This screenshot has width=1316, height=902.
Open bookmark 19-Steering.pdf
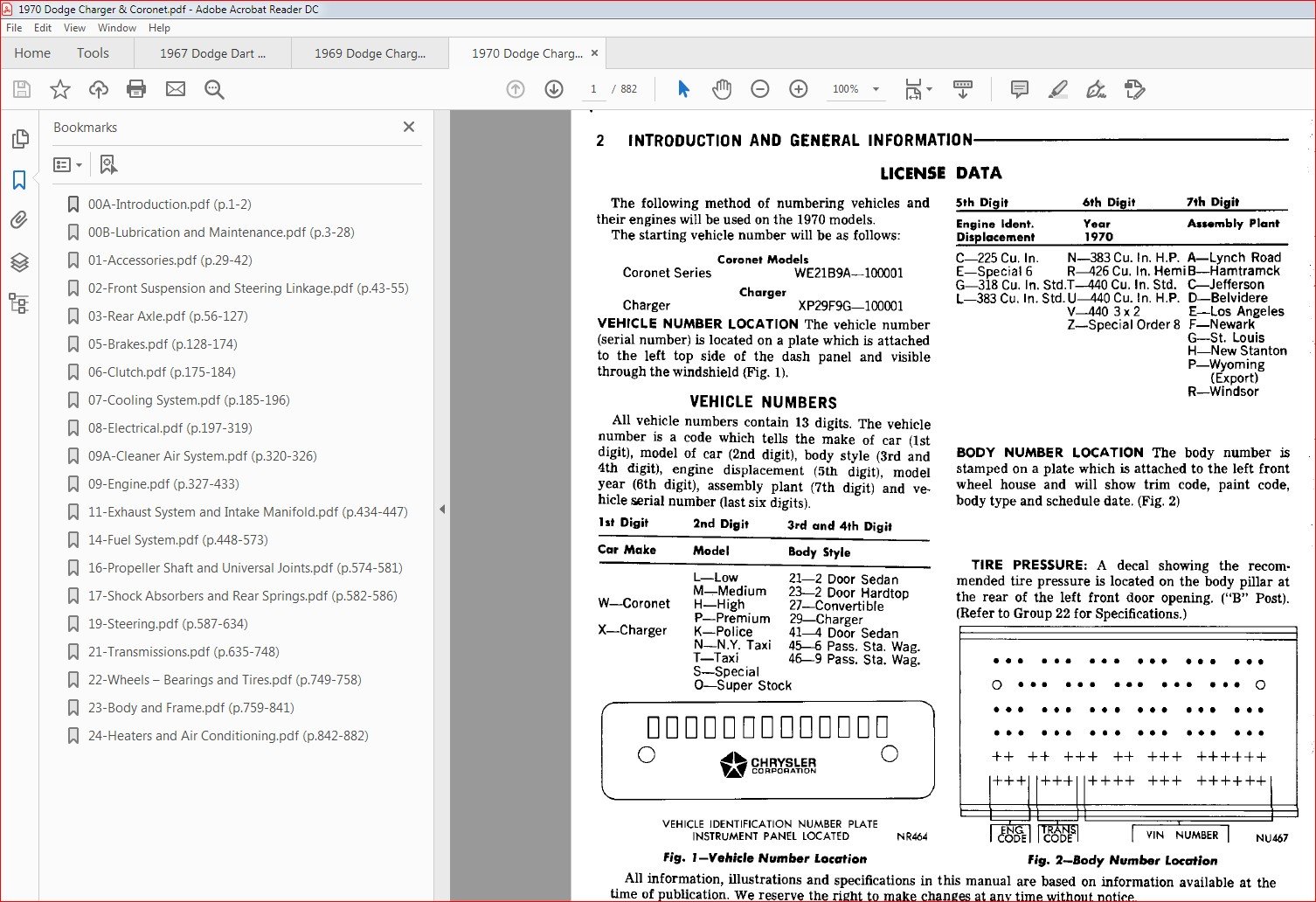point(168,624)
